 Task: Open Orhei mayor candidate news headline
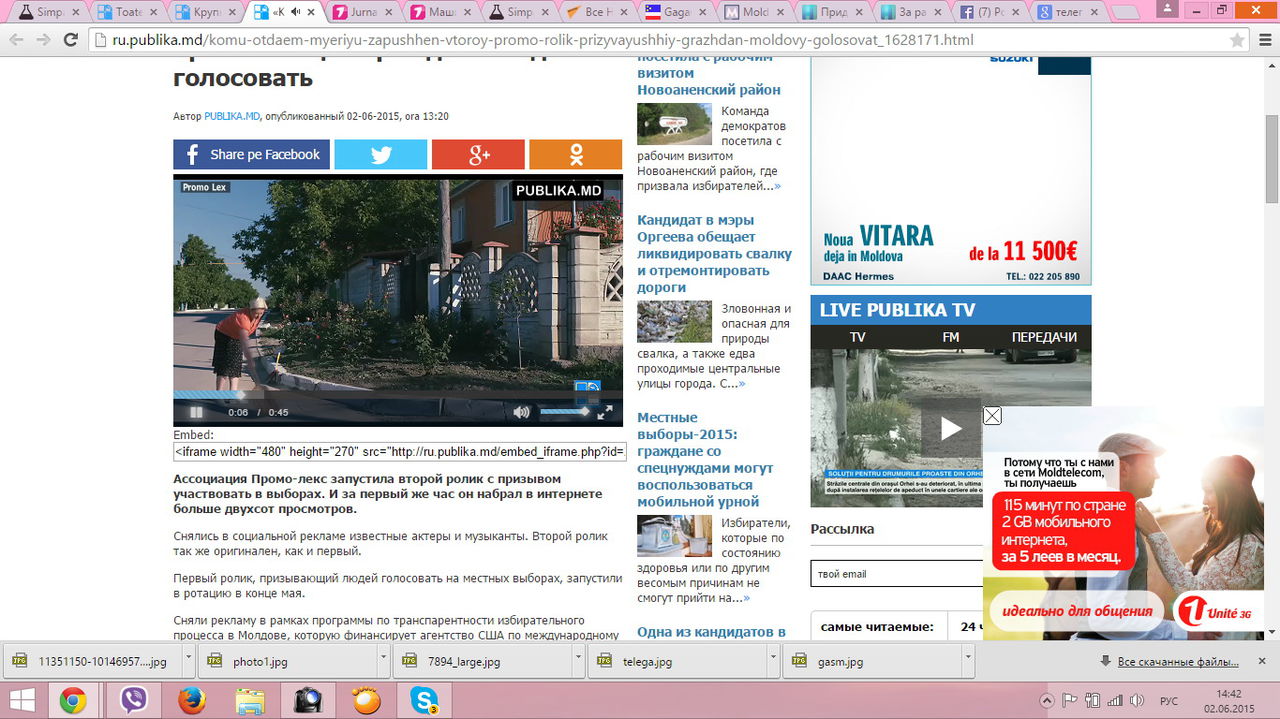(714, 253)
